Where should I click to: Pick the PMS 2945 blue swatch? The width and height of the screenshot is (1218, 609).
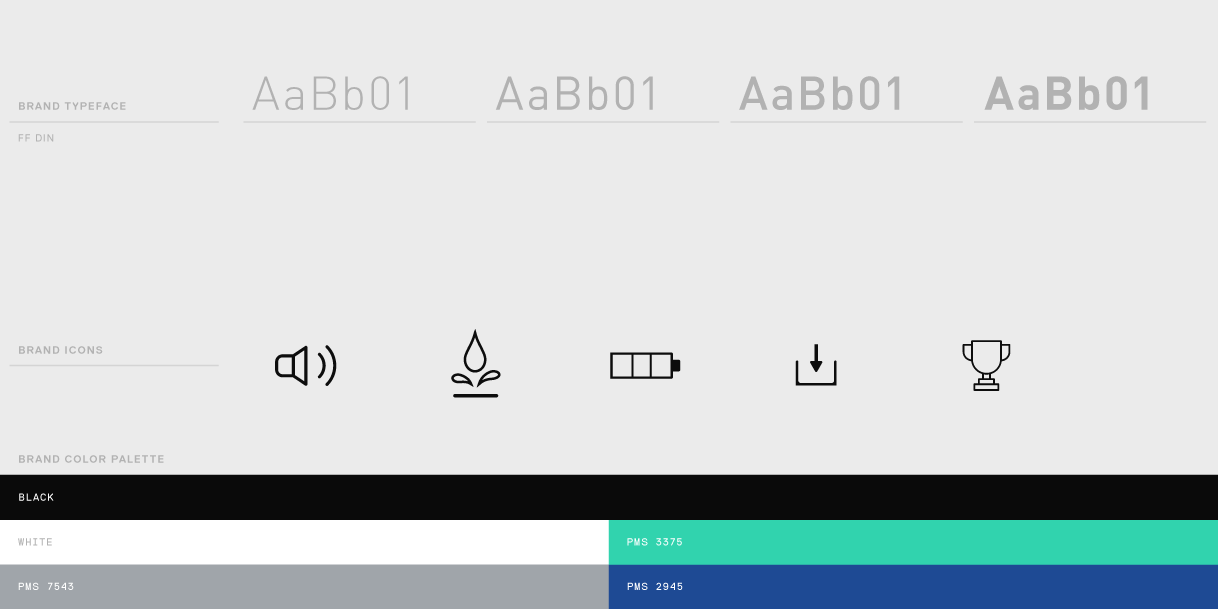[913, 587]
